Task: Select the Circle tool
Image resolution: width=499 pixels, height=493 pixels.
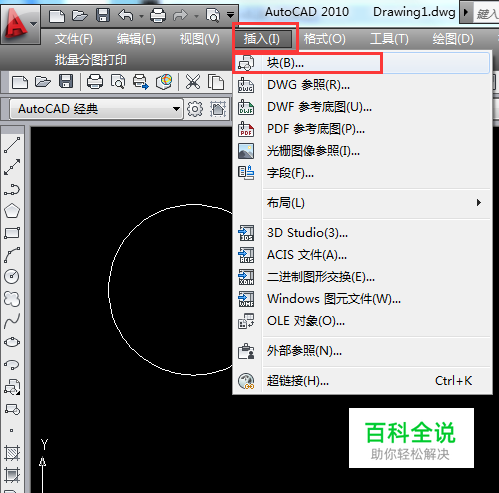Action: coord(12,277)
